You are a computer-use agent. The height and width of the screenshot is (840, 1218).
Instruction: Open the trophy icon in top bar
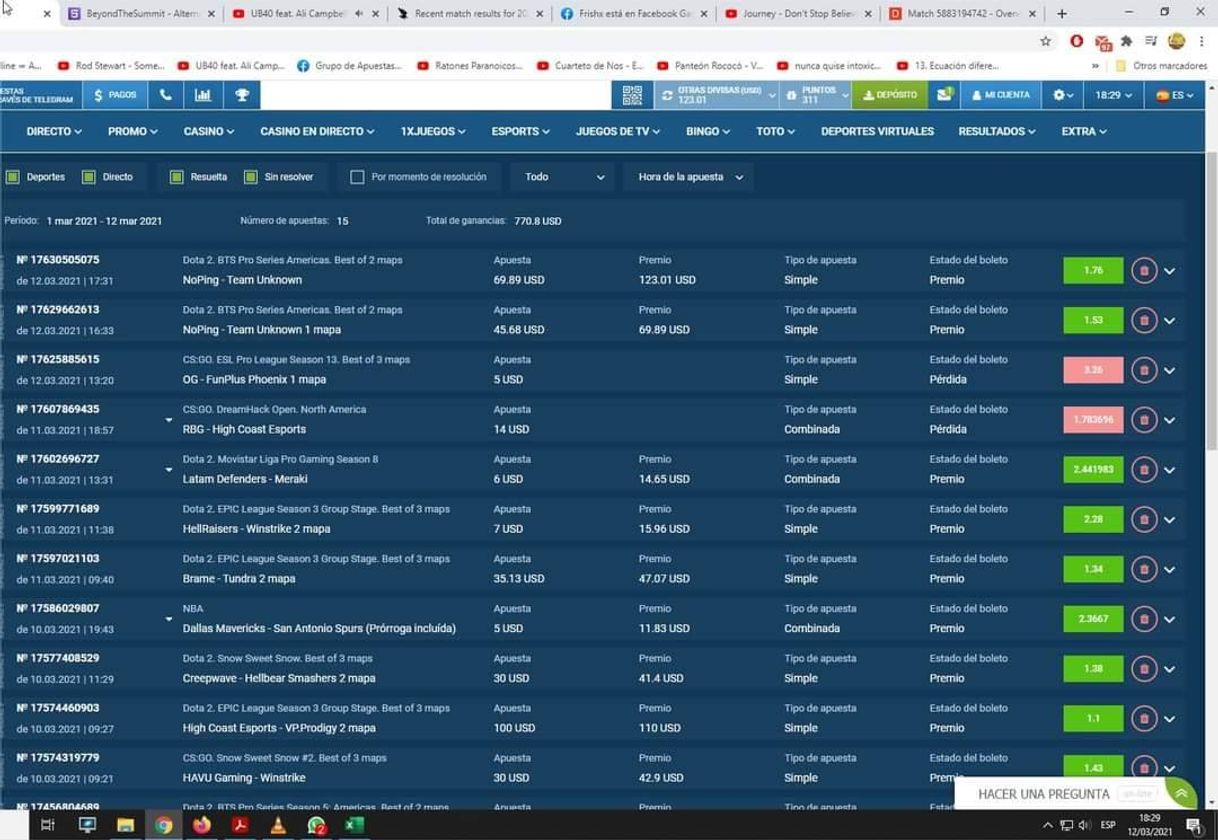pyautogui.click(x=242, y=95)
